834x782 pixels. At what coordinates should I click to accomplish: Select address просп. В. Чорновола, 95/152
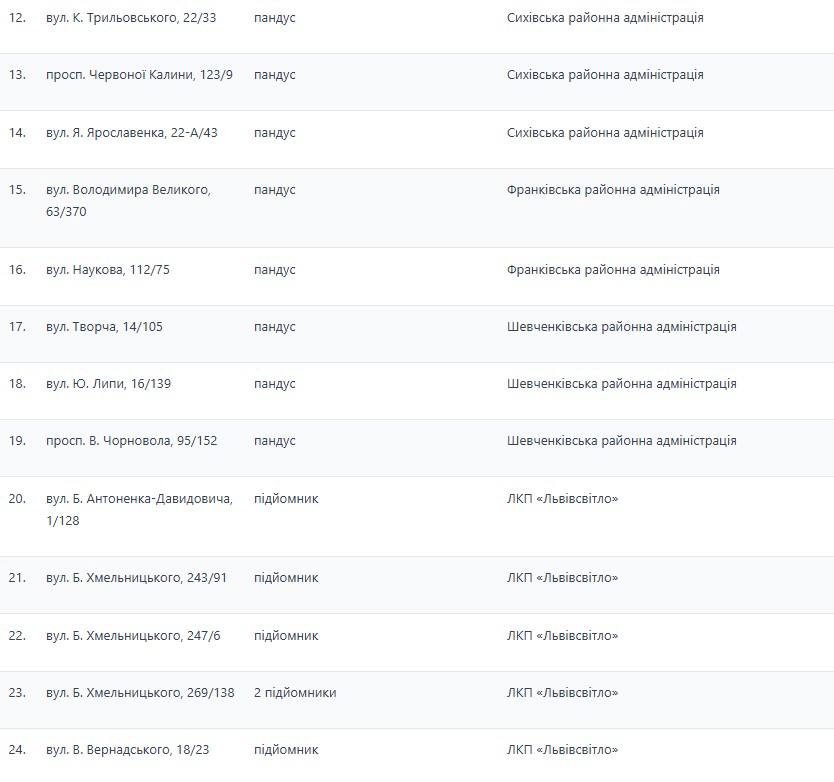(131, 441)
